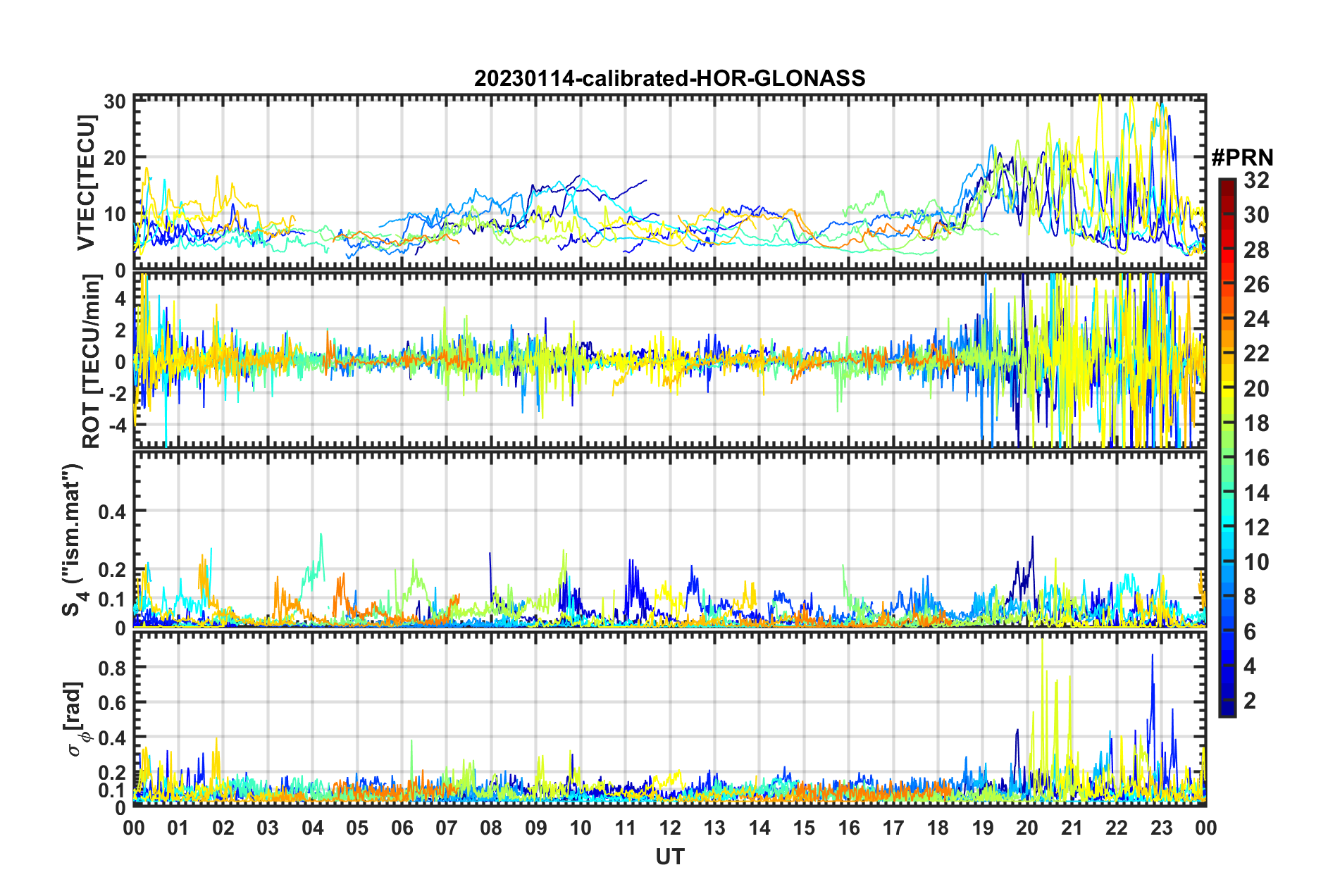Click x-axis hour tick 03
Screen dimensions: 1340x896
point(268,828)
